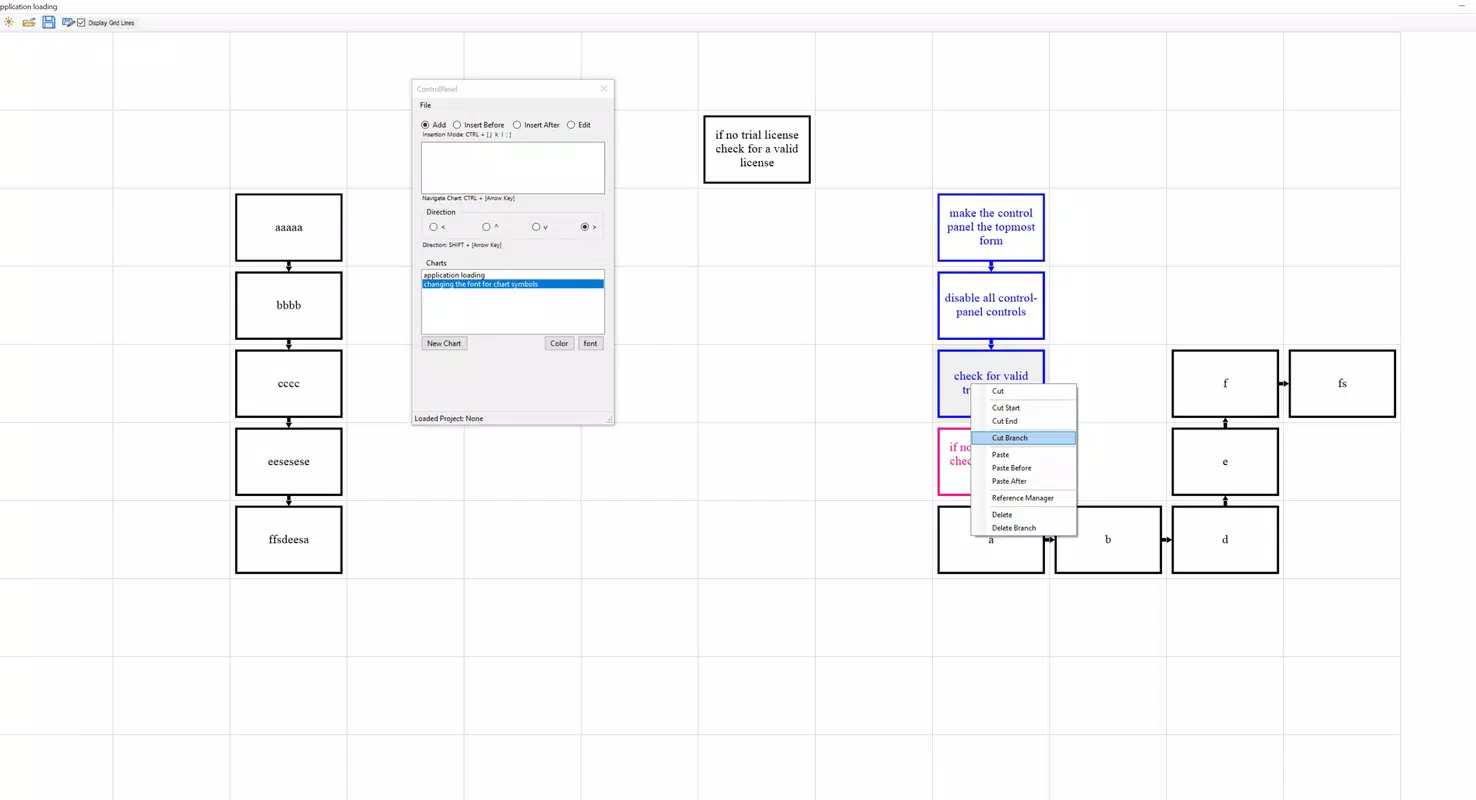The width and height of the screenshot is (1476, 800).
Task: Click the new project sun icon
Action: pyautogui.click(x=9, y=22)
